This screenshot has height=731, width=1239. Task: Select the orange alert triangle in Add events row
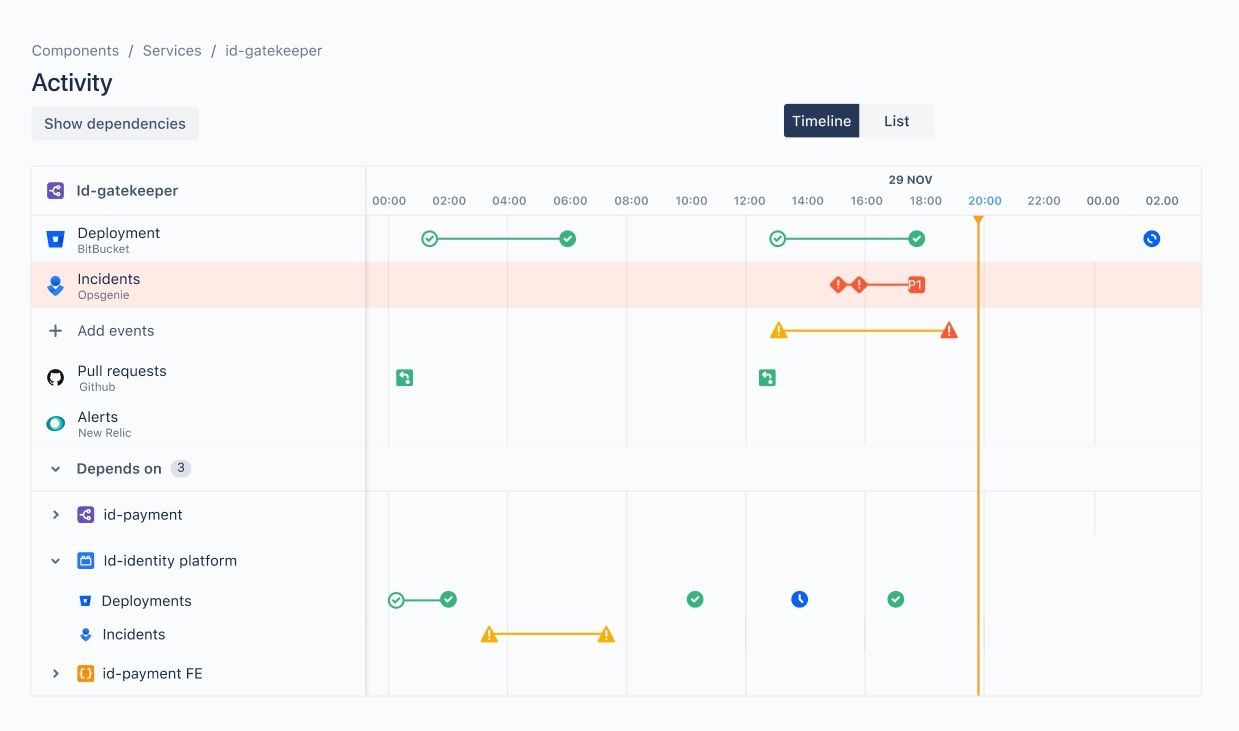pyautogui.click(x=779, y=330)
